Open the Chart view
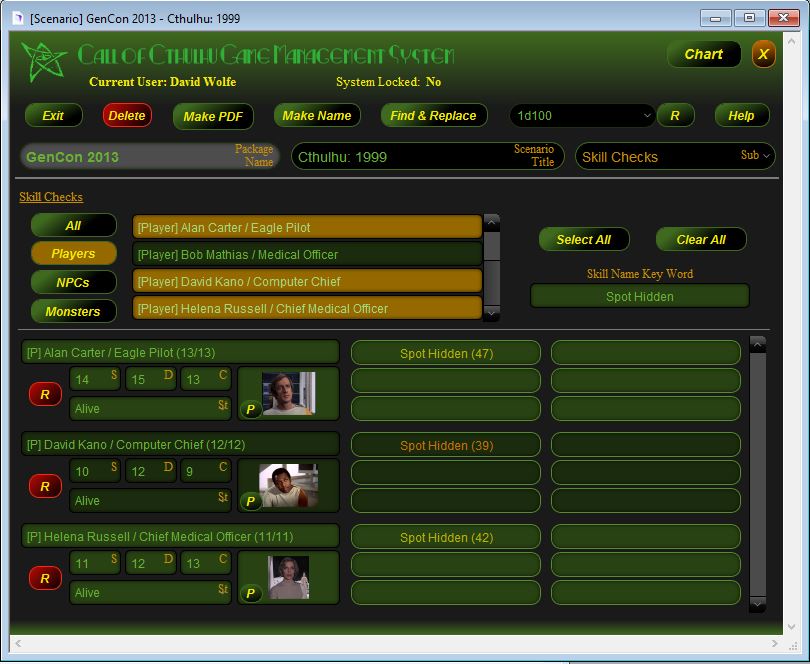The height and width of the screenshot is (664, 810). (x=704, y=54)
